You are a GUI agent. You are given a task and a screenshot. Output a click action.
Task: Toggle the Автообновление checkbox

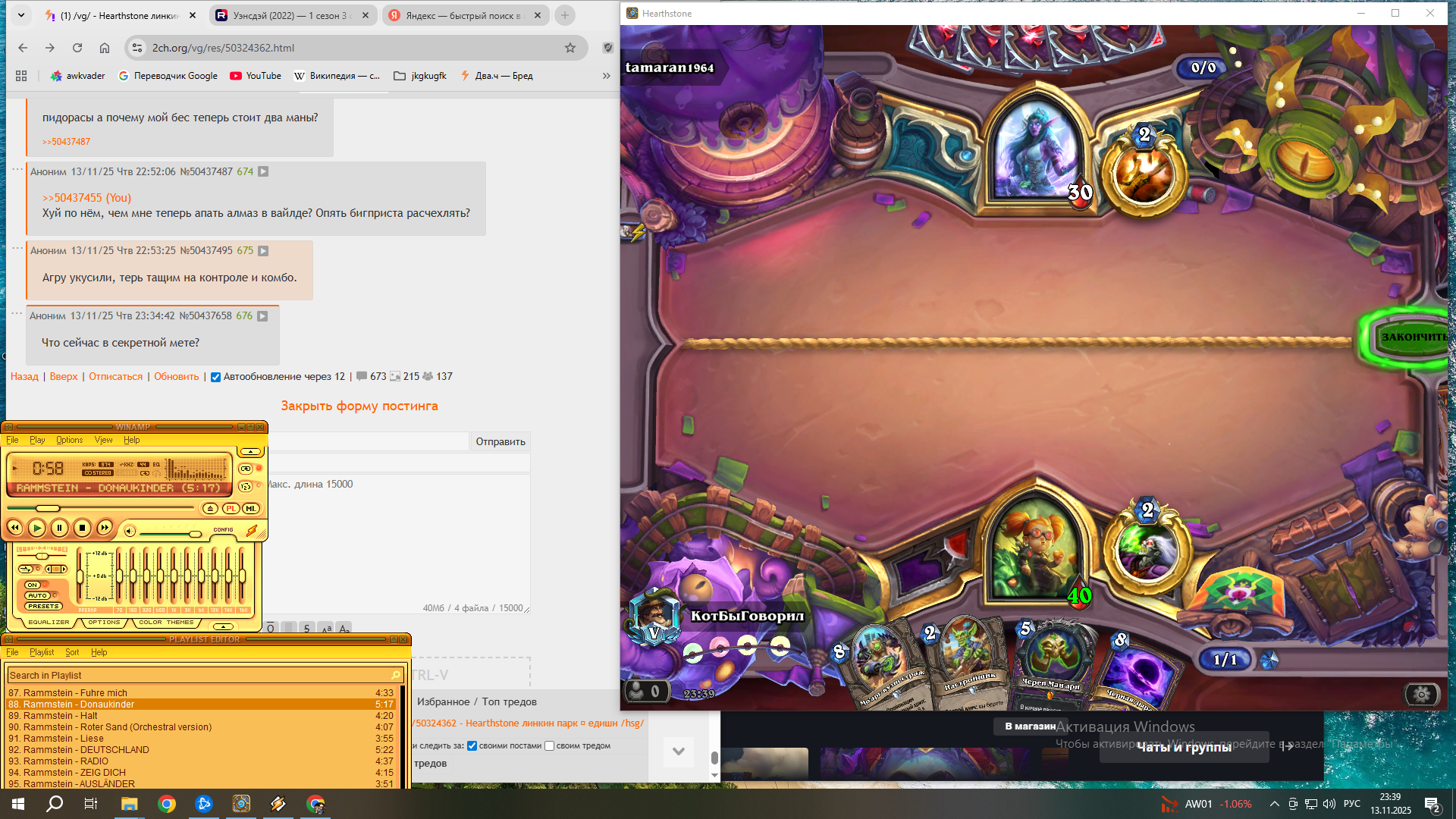(x=215, y=377)
